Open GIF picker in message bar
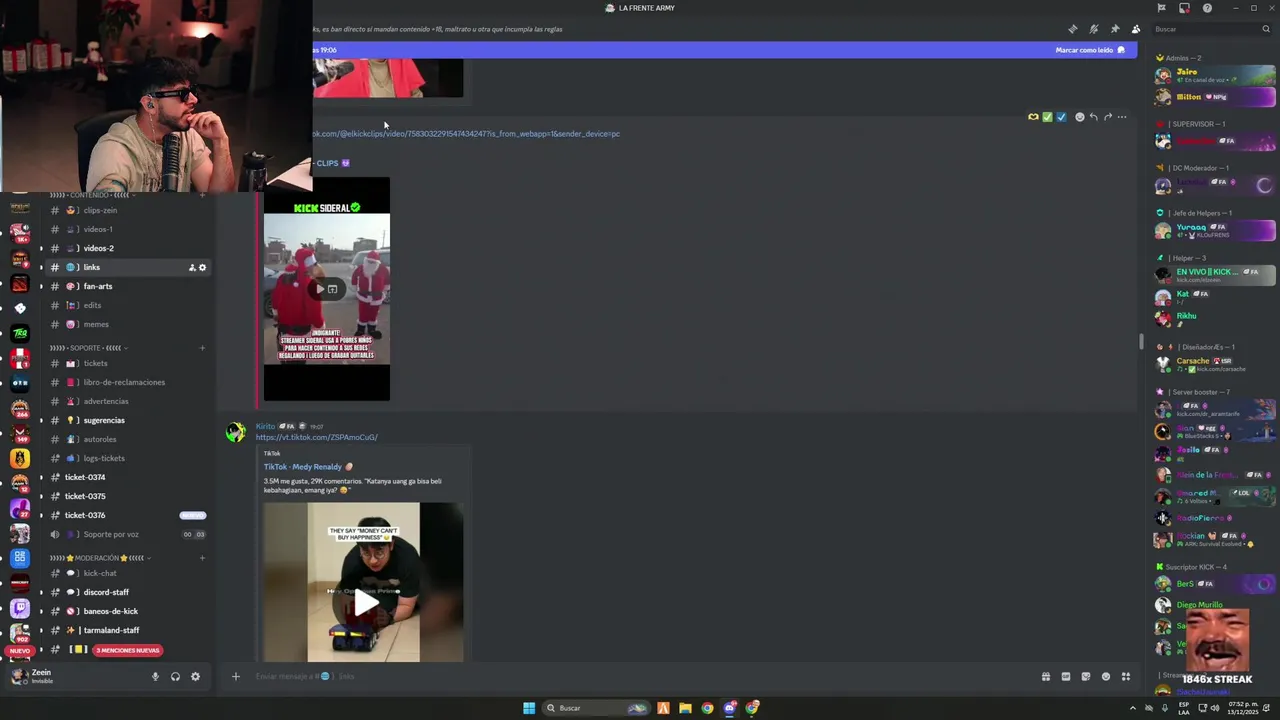 tap(1065, 677)
